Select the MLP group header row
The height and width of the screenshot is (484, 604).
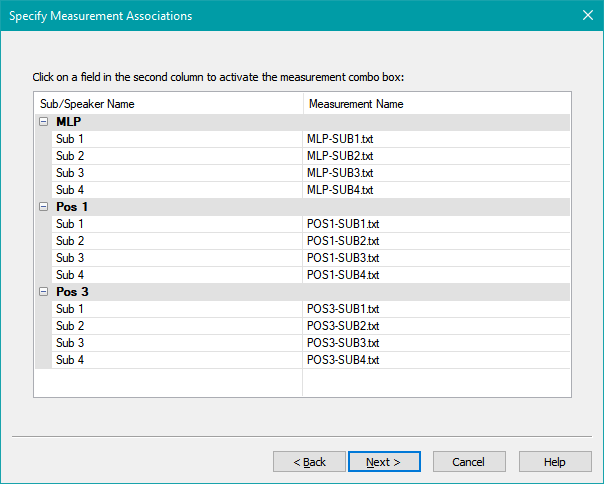(x=302, y=122)
